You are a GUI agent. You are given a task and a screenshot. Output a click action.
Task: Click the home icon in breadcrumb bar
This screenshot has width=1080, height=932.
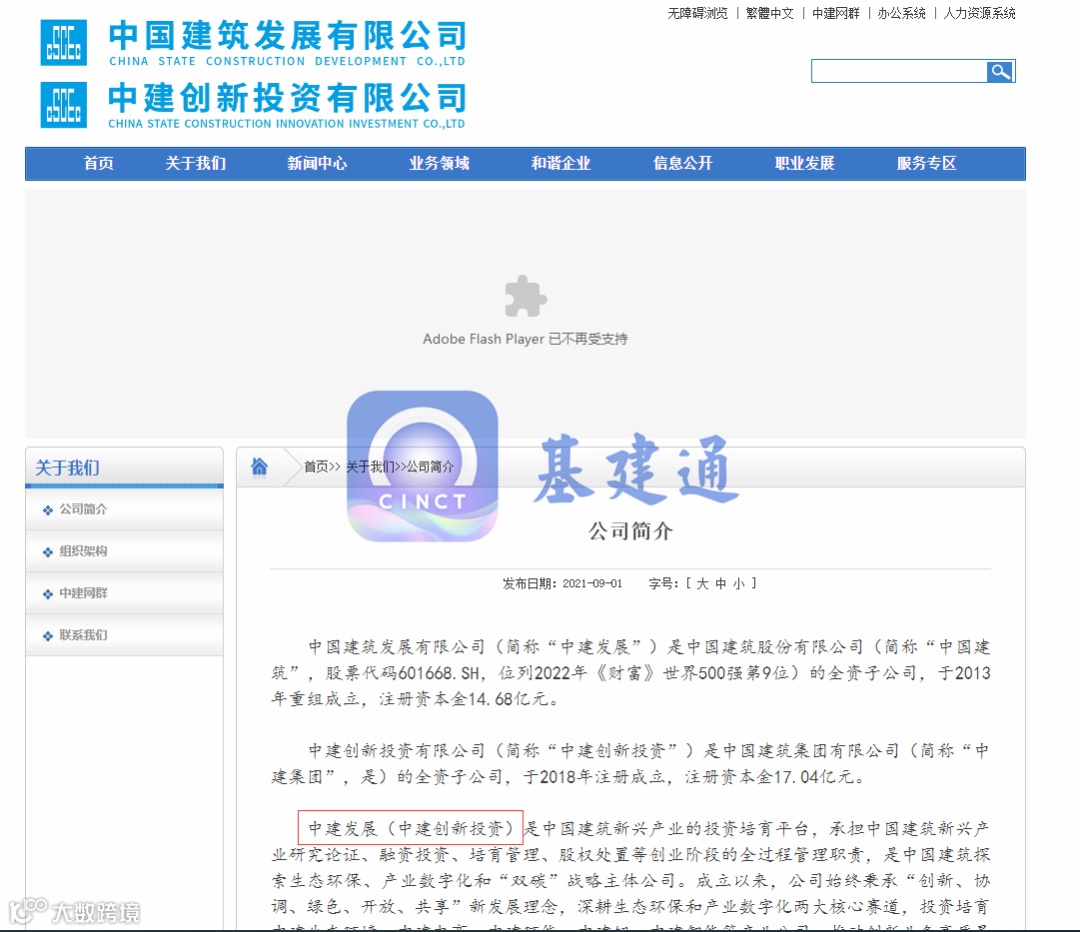259,467
